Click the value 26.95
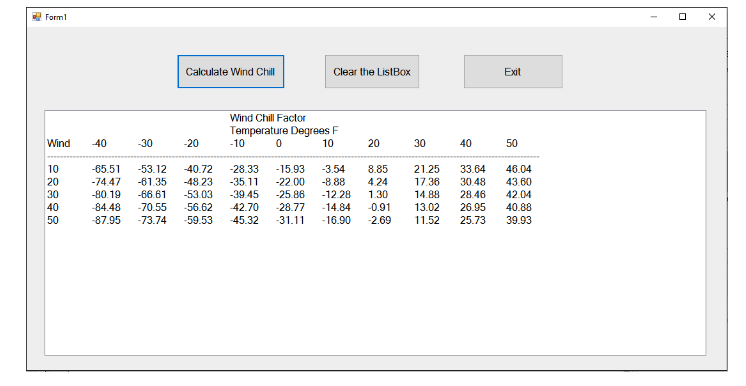 473,208
